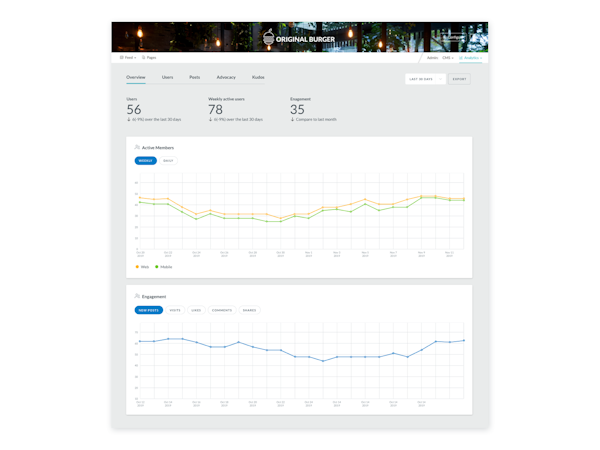Viewport: 600px width, 450px height.
Task: Click the 'Weekly active users' label
Action: coord(226,99)
